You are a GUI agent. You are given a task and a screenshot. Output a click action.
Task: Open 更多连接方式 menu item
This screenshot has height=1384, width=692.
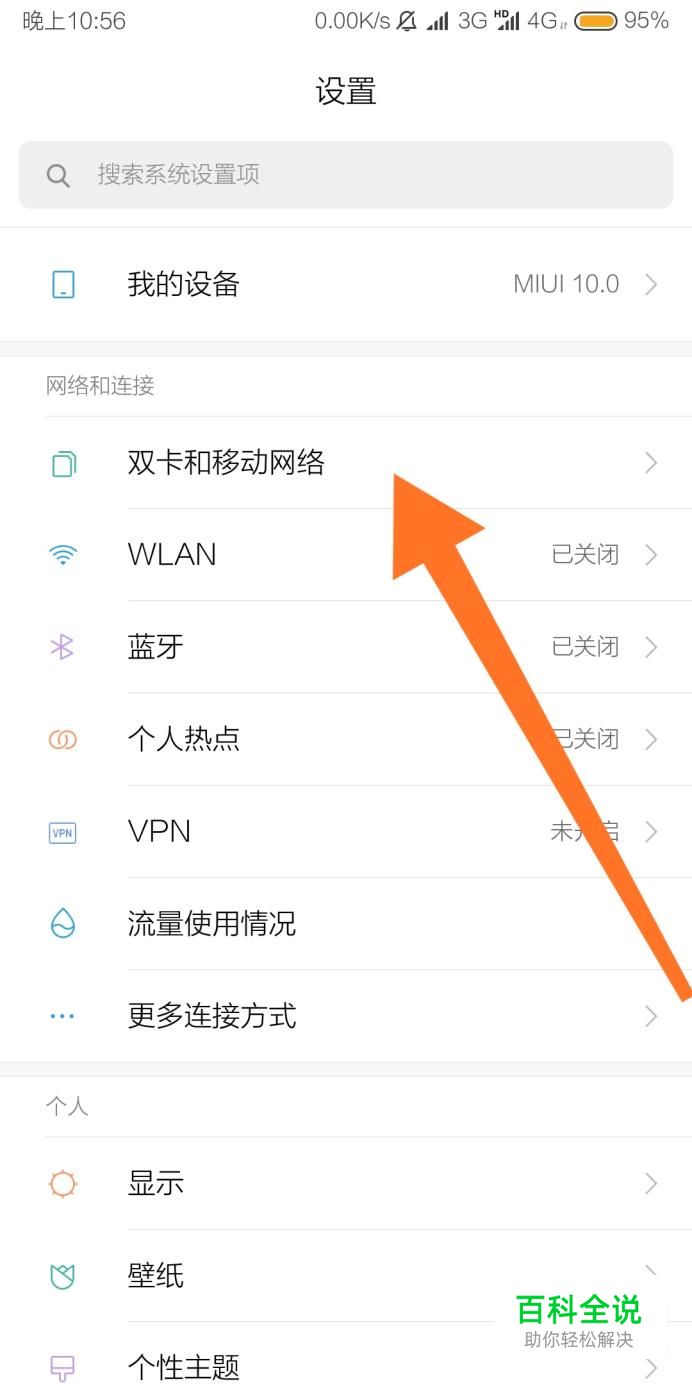[x=346, y=1016]
